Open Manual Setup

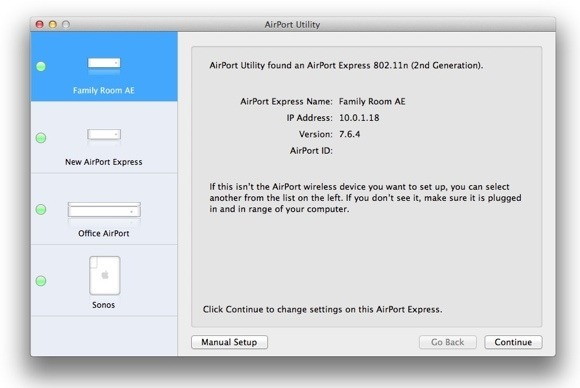click(x=229, y=342)
